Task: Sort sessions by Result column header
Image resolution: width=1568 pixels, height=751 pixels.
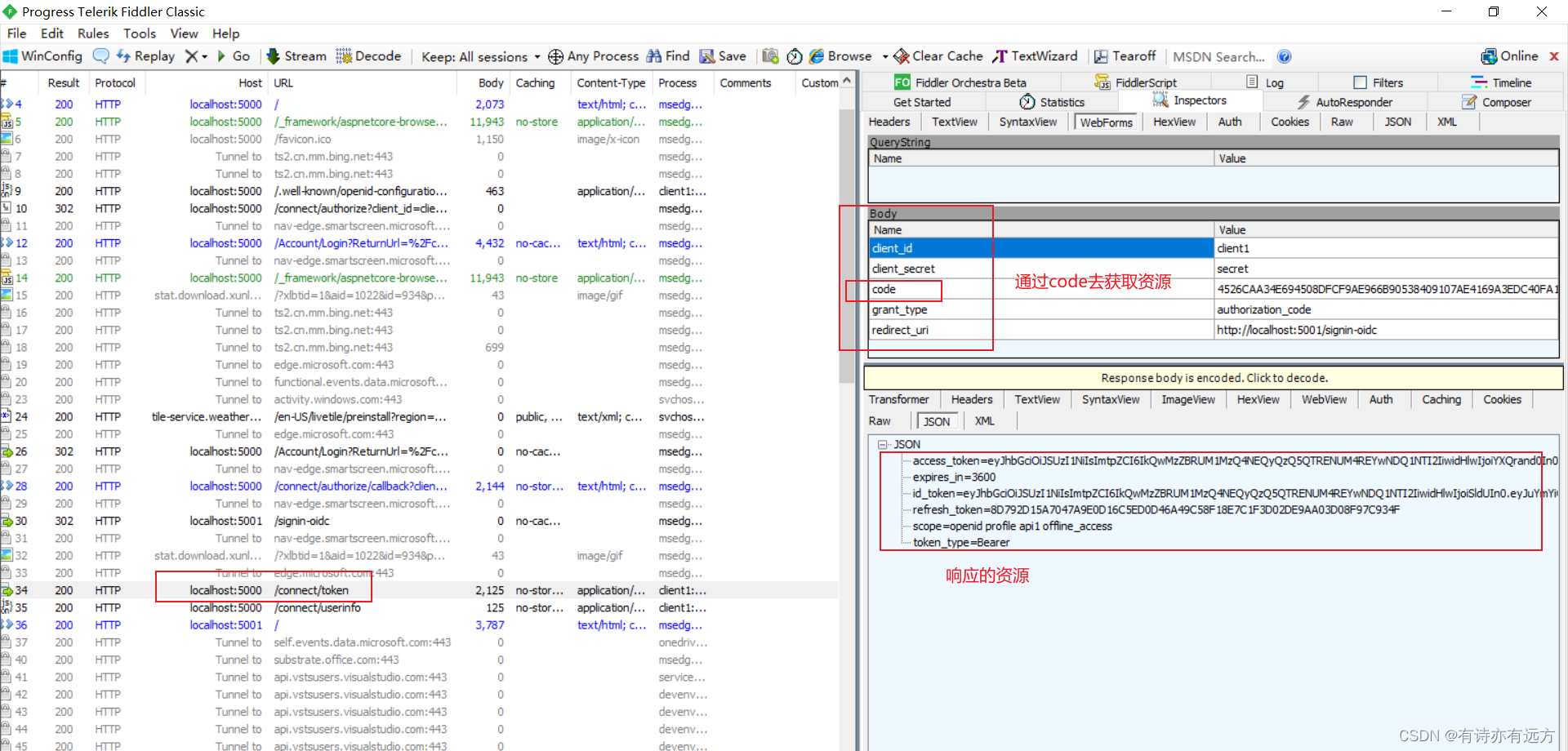Action: pyautogui.click(x=63, y=82)
